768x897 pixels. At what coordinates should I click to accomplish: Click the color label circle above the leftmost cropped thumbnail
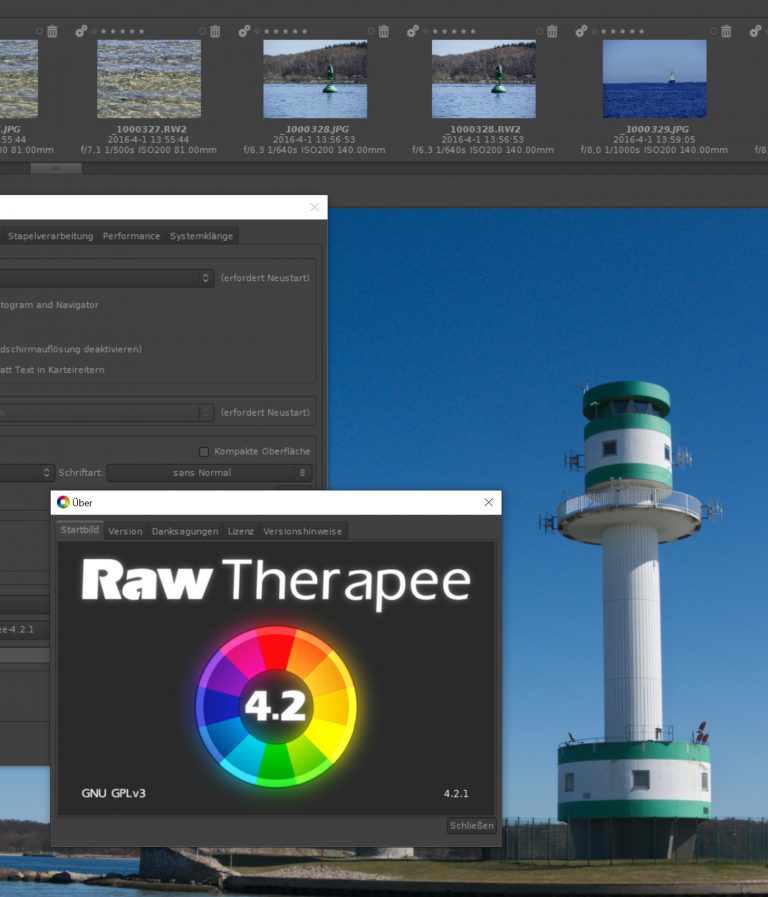(39, 31)
